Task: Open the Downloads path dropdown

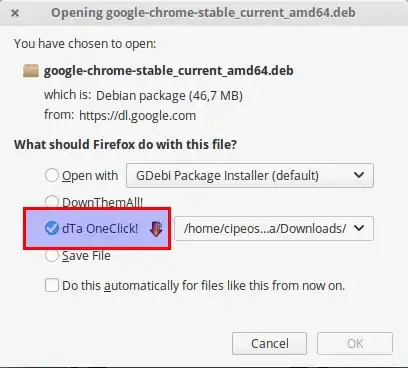Action: point(274,228)
